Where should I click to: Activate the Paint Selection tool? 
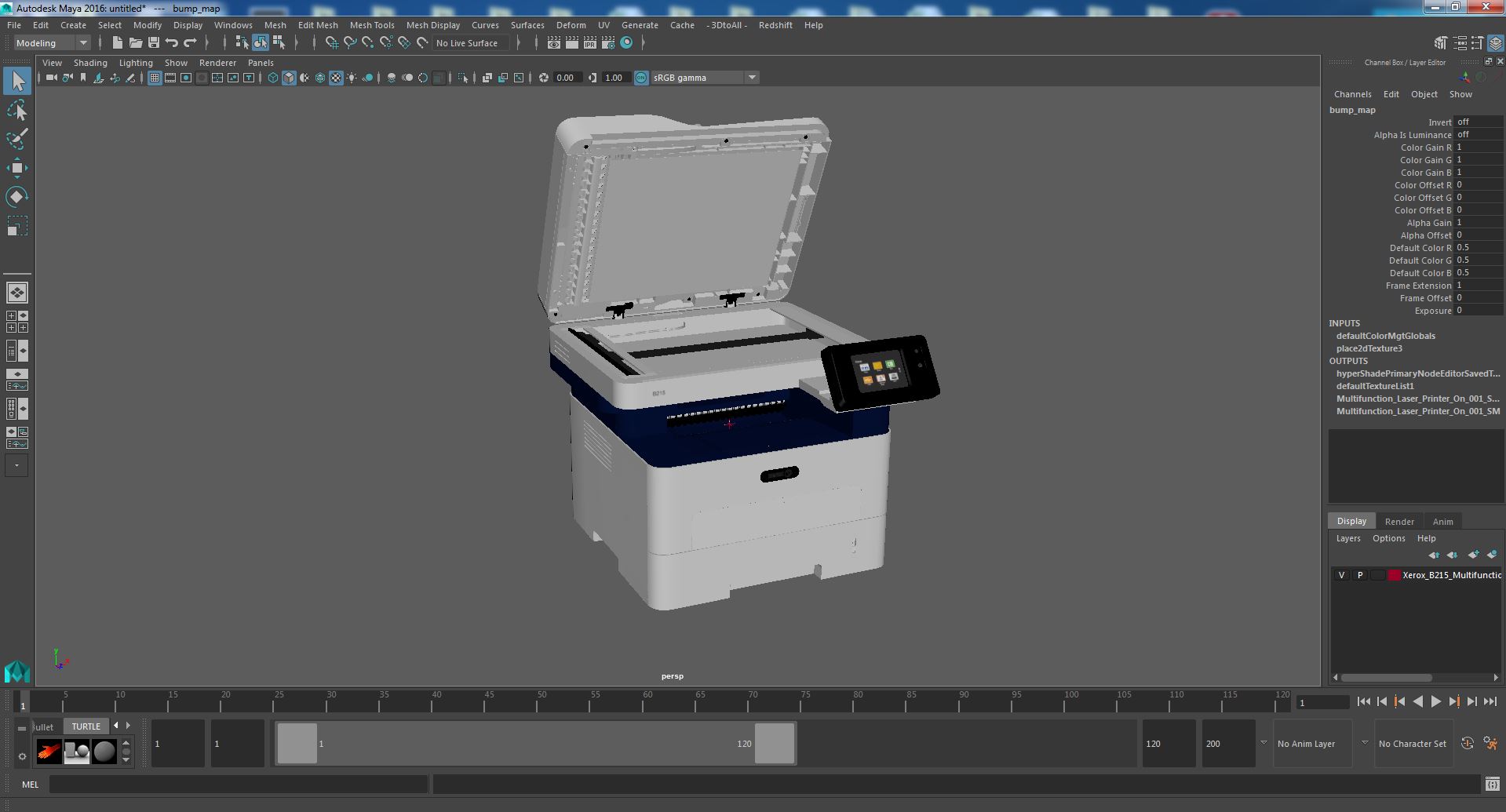[17, 139]
